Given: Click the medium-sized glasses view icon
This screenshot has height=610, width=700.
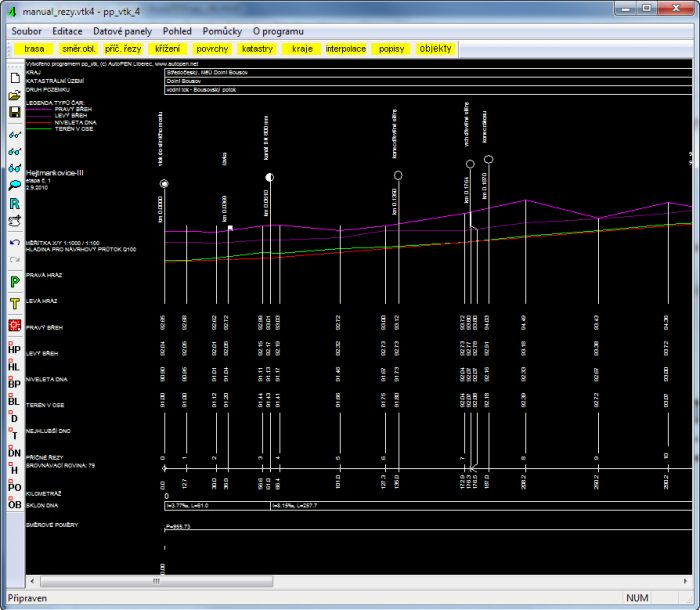Looking at the screenshot, I should click(x=15, y=152).
